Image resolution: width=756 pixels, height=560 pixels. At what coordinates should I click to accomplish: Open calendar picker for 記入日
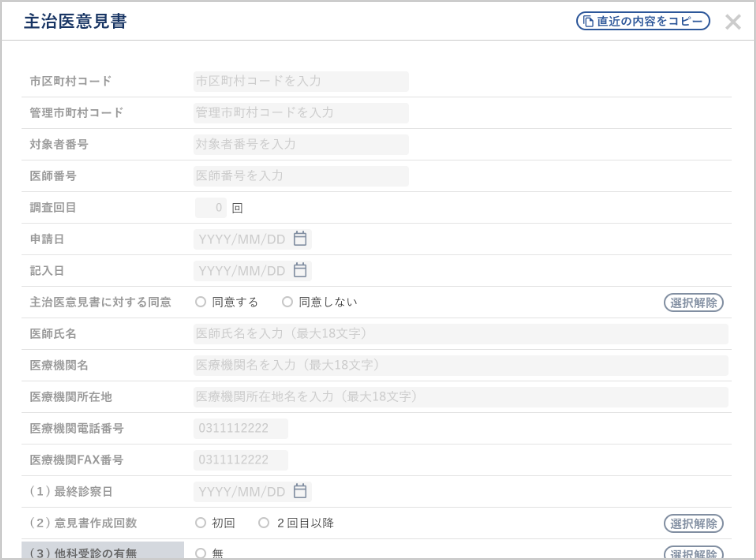tap(300, 271)
